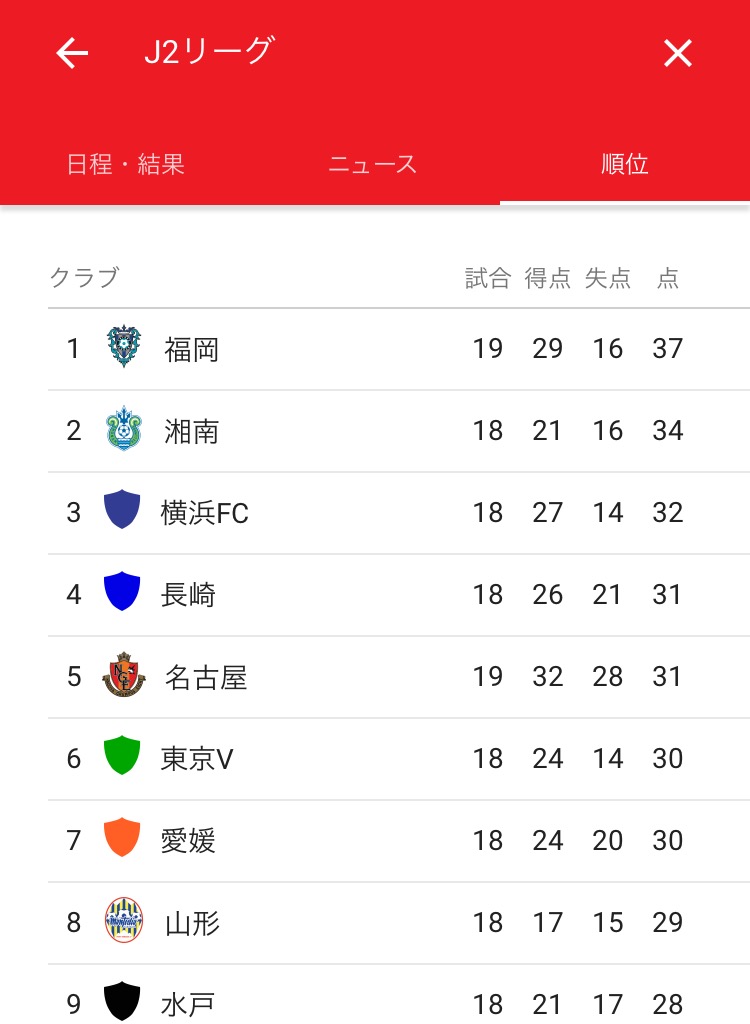Select the 名古屋 team name

click(206, 677)
